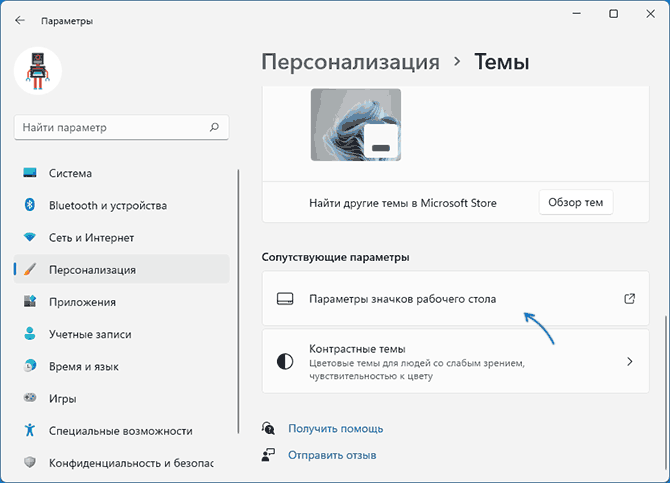
Task: Click the Сопутствующие параметры heading
Action: tap(335, 257)
